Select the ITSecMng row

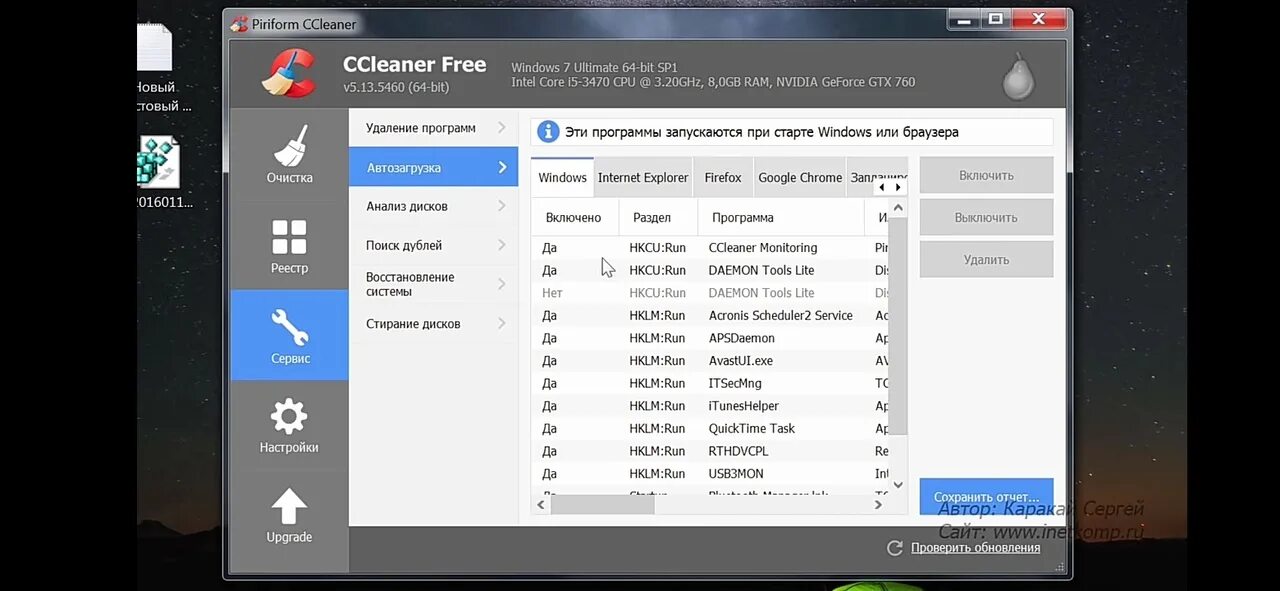tap(710, 383)
